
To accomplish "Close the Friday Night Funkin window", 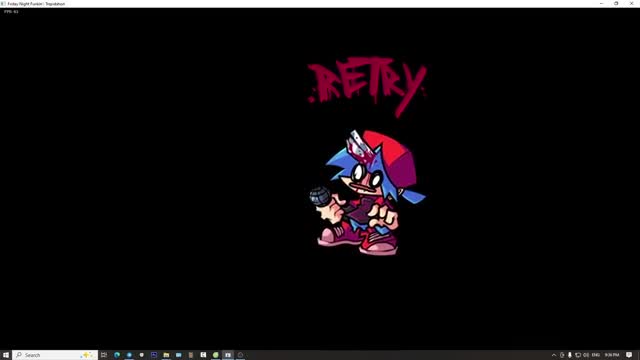I will (x=631, y=4).
